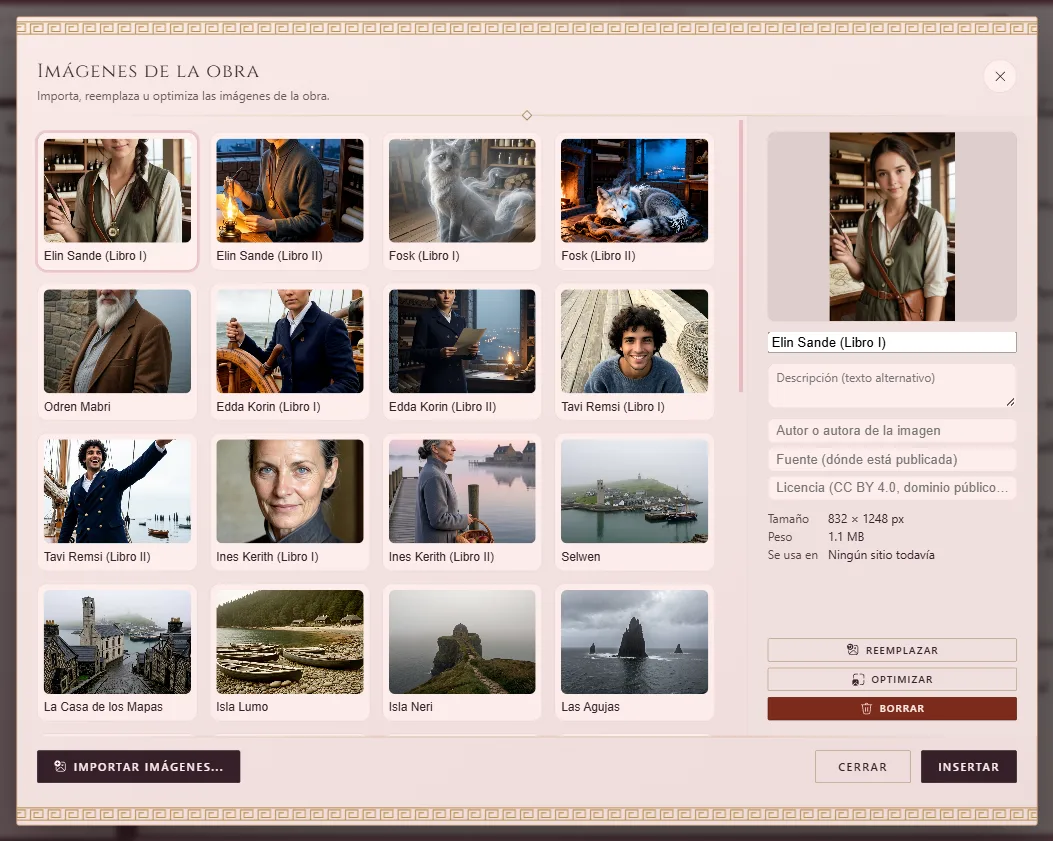Focus the Autor o autora de la imagen field

(892, 431)
